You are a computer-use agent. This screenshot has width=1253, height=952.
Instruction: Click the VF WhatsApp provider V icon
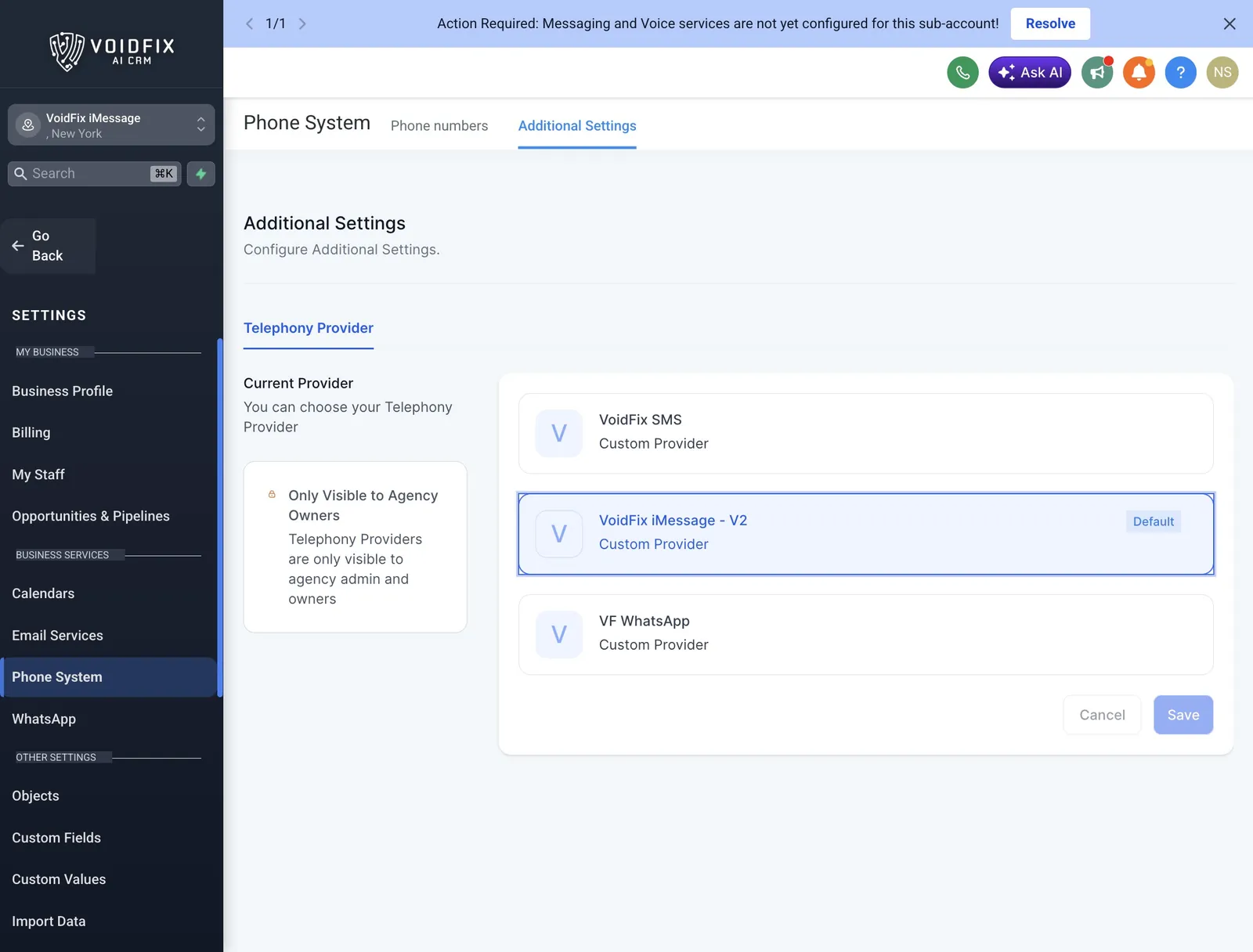559,634
